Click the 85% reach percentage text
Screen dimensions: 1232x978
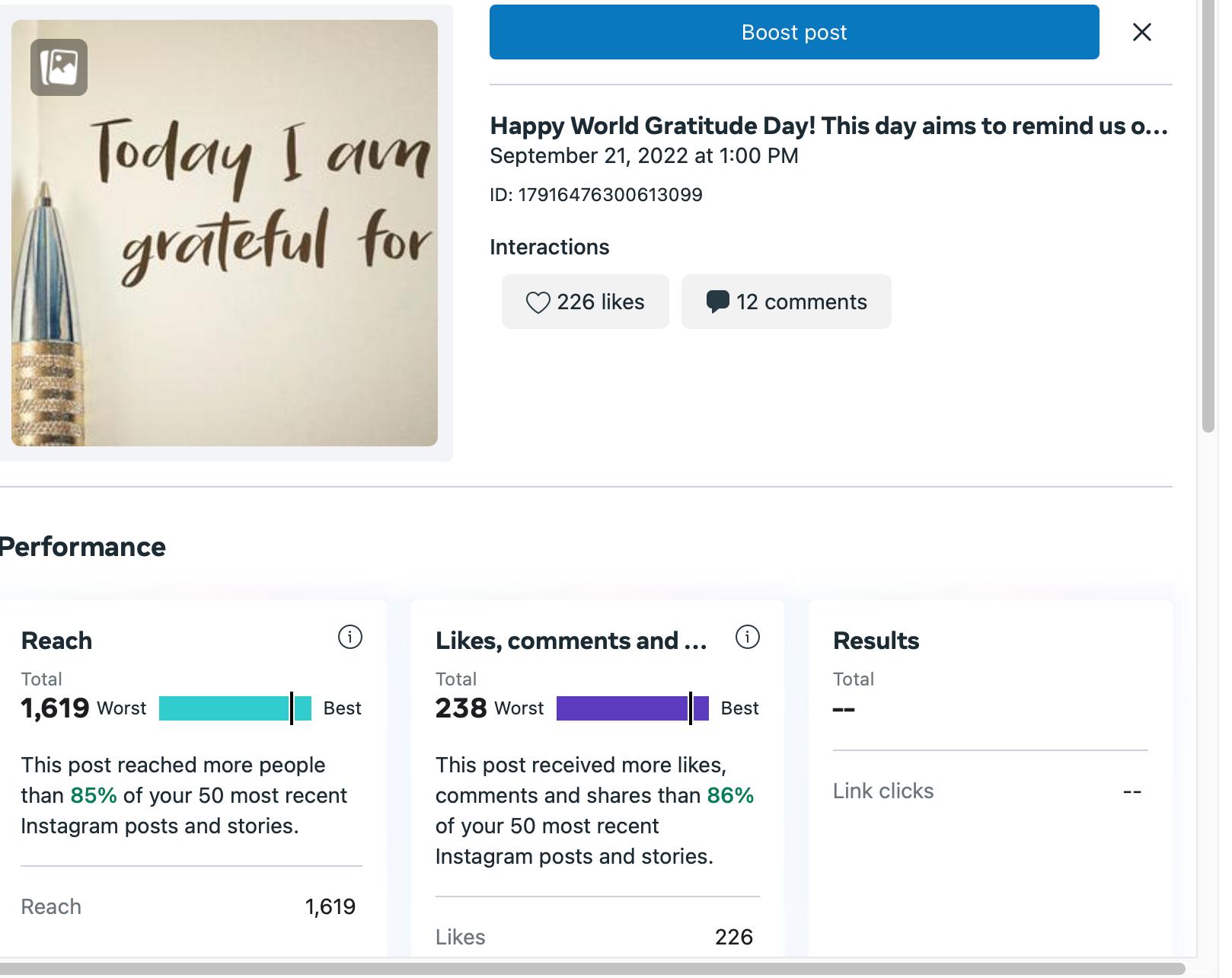click(x=94, y=795)
